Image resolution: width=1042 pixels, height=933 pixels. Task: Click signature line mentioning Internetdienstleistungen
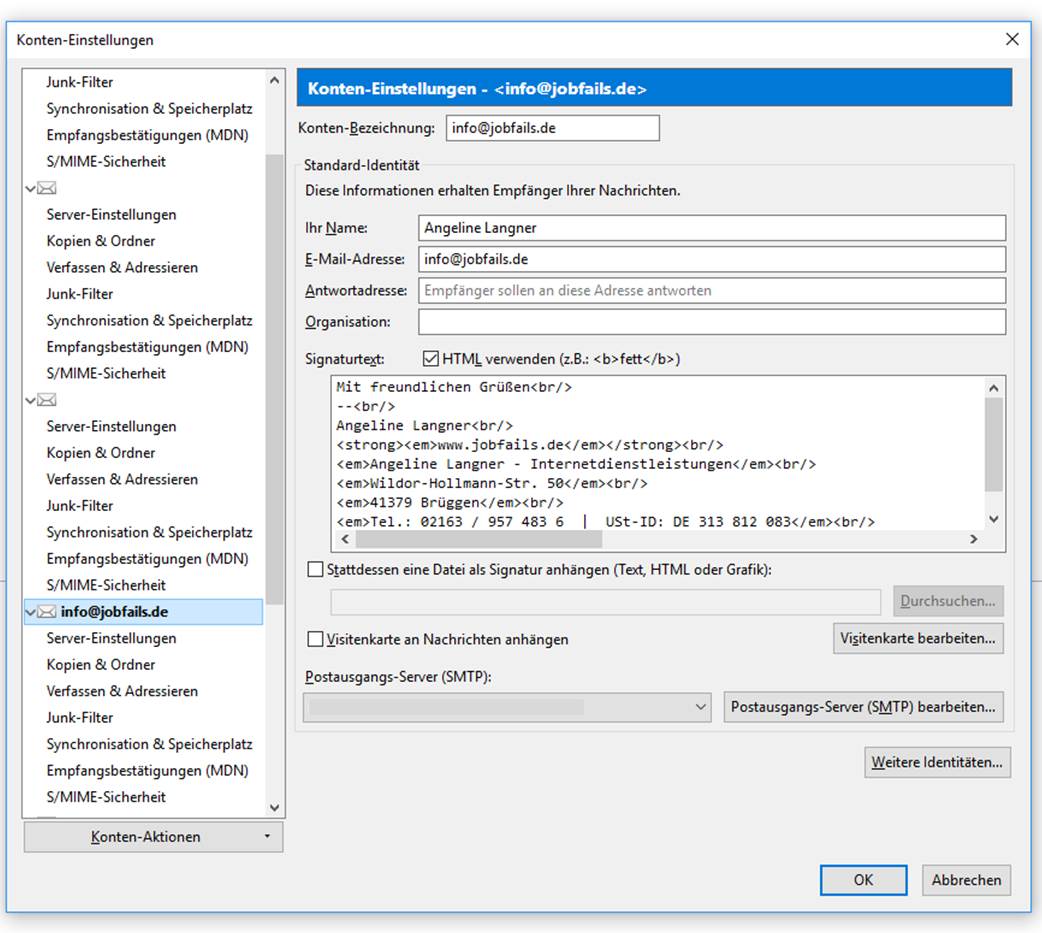click(576, 464)
